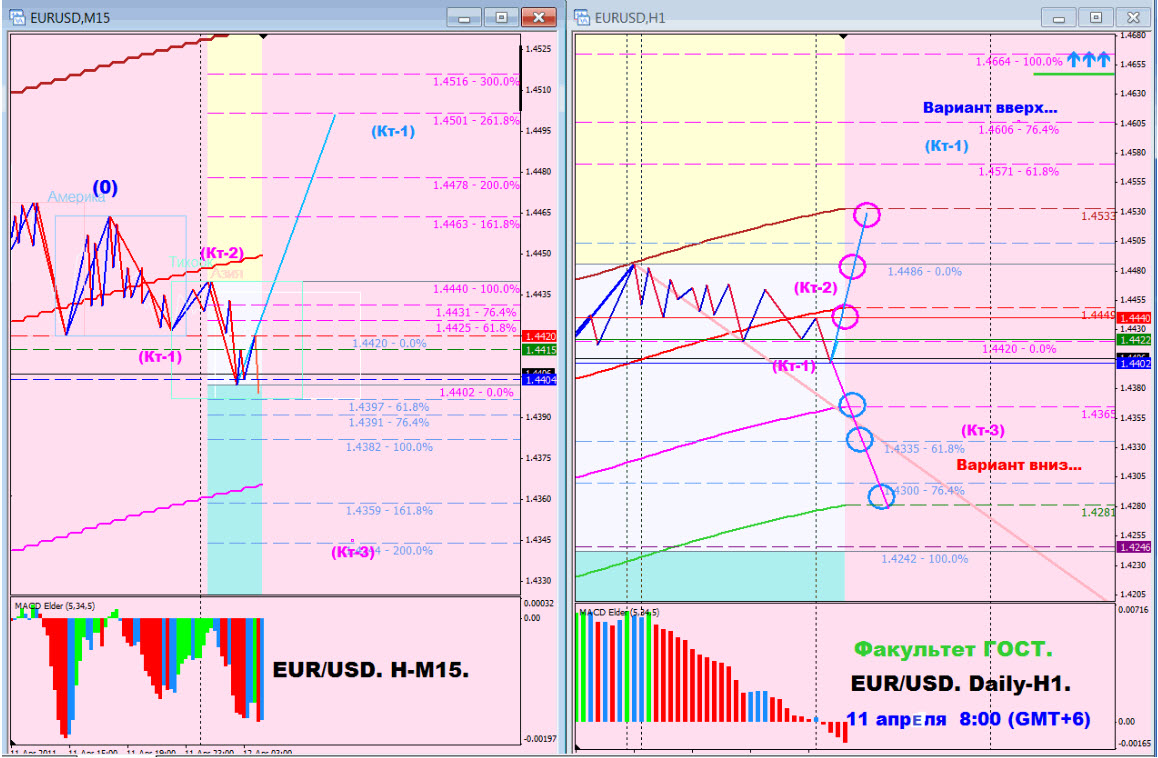Click the EURUSD,H1 window chart icon

click(x=581, y=17)
